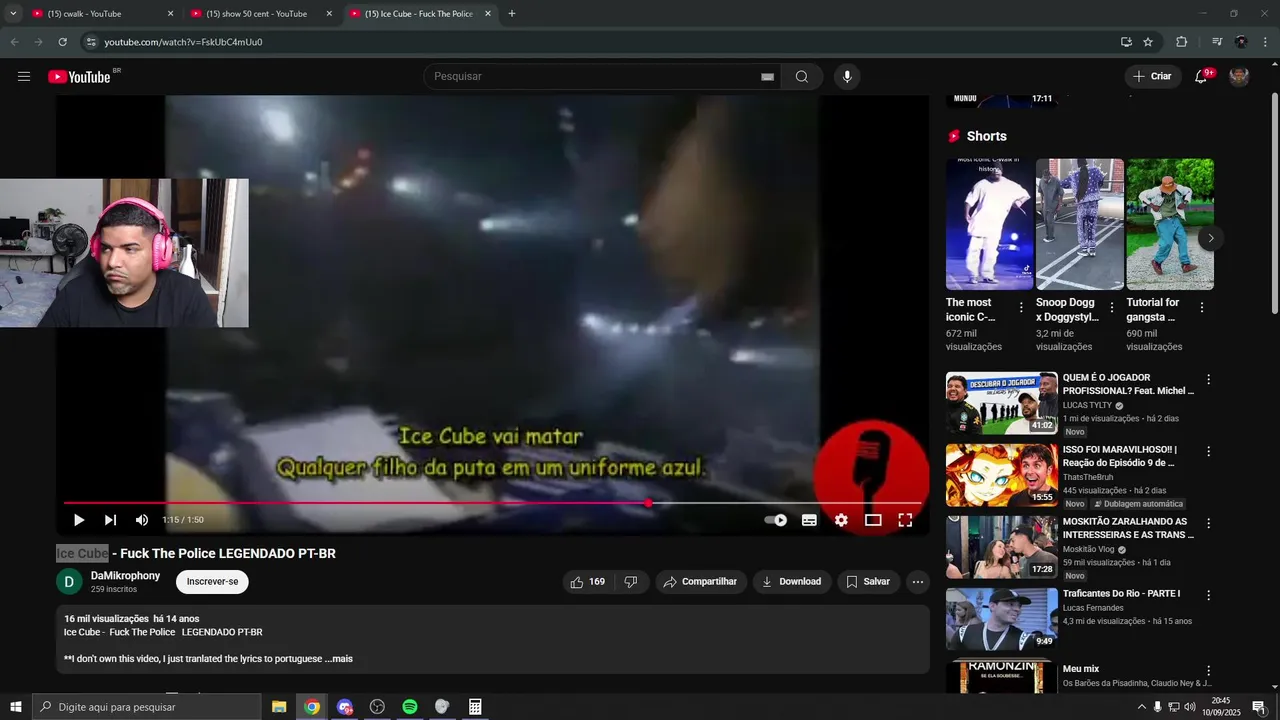The width and height of the screenshot is (1280, 720).
Task: Open File Explorer from the taskbar
Action: click(279, 707)
